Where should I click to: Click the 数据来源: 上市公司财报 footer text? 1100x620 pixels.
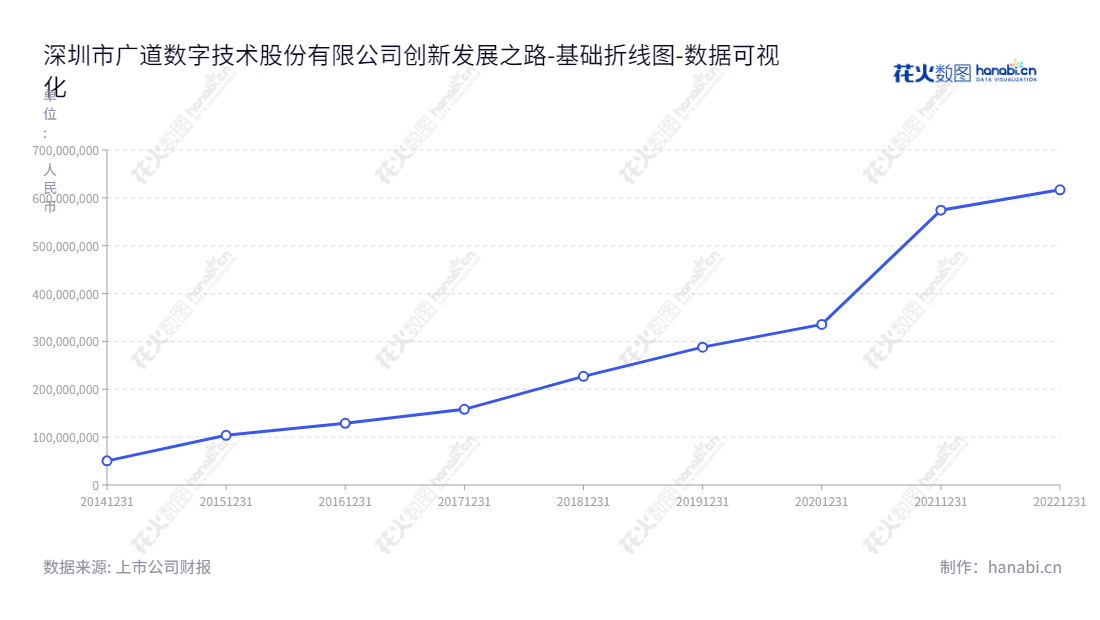(127, 567)
